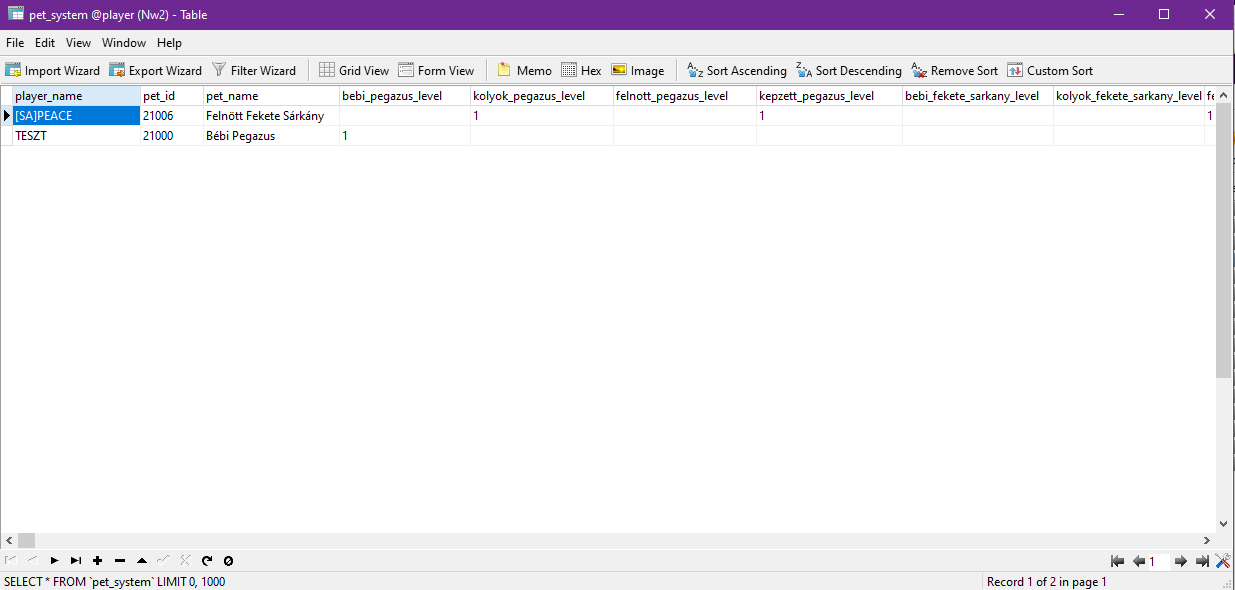Stop loading with the circle-slash icon
Image resolution: width=1235 pixels, height=590 pixels.
[228, 561]
